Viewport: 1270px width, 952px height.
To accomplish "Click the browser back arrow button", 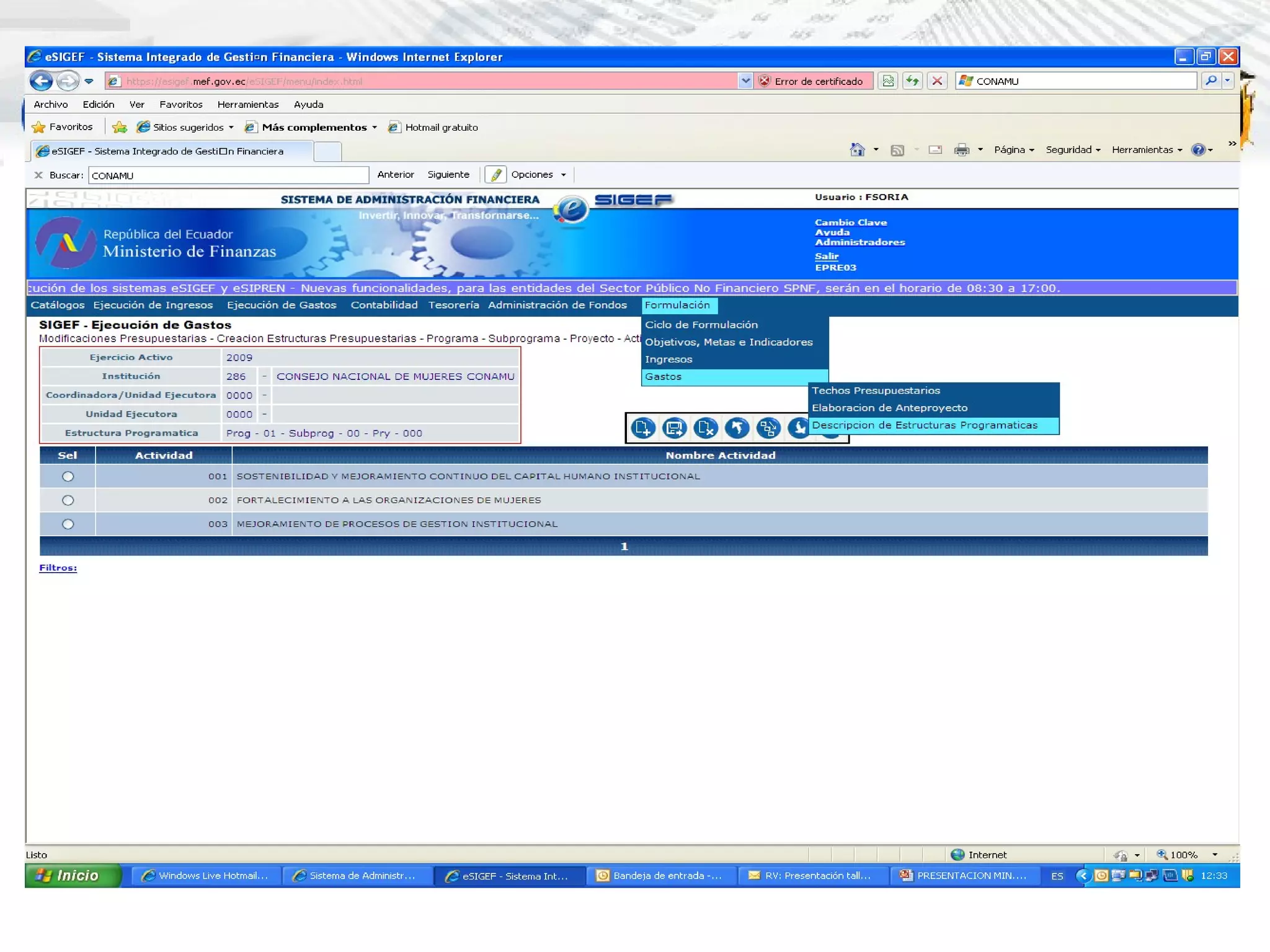I will point(41,81).
